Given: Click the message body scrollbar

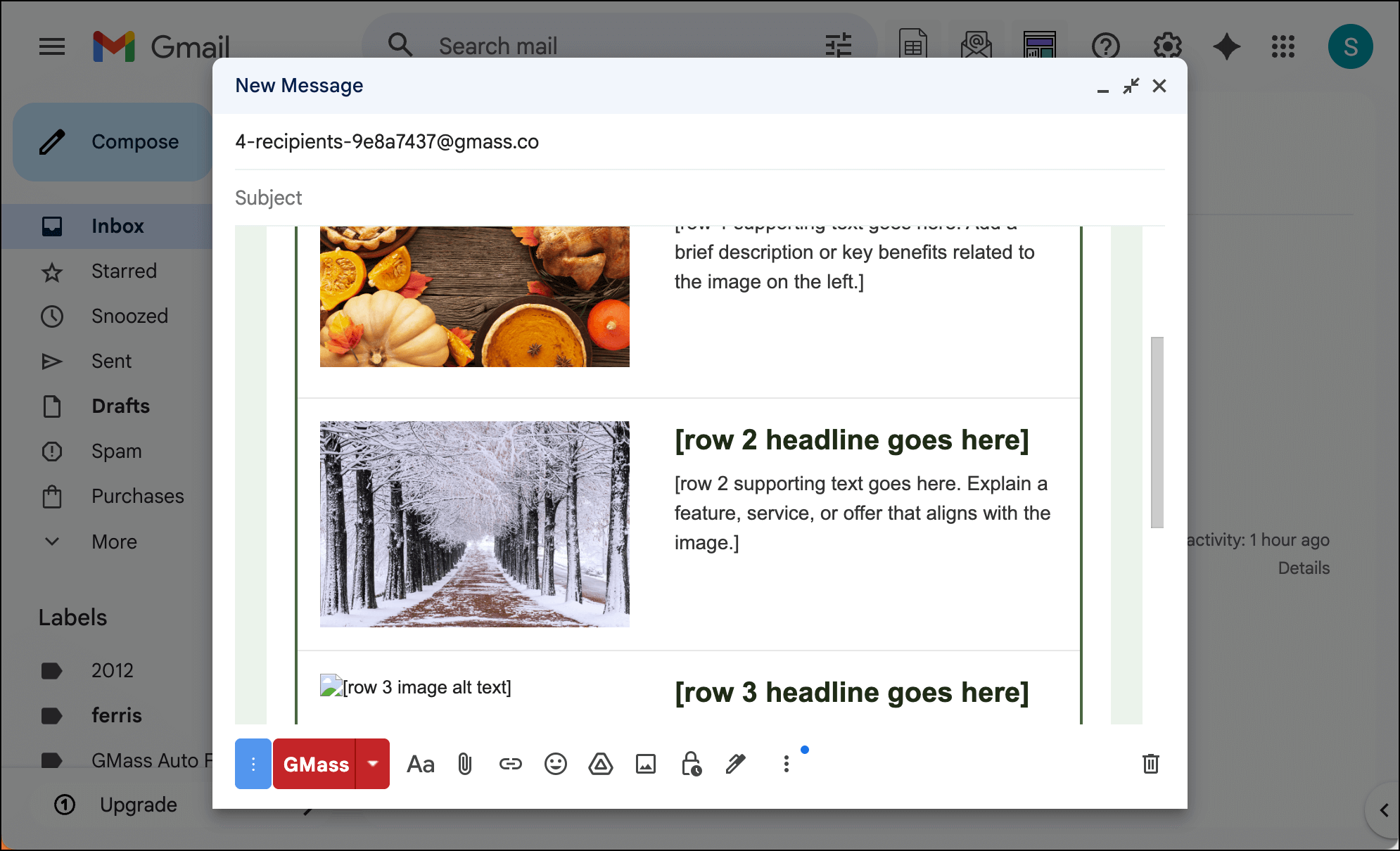Looking at the screenshot, I should tap(1157, 432).
